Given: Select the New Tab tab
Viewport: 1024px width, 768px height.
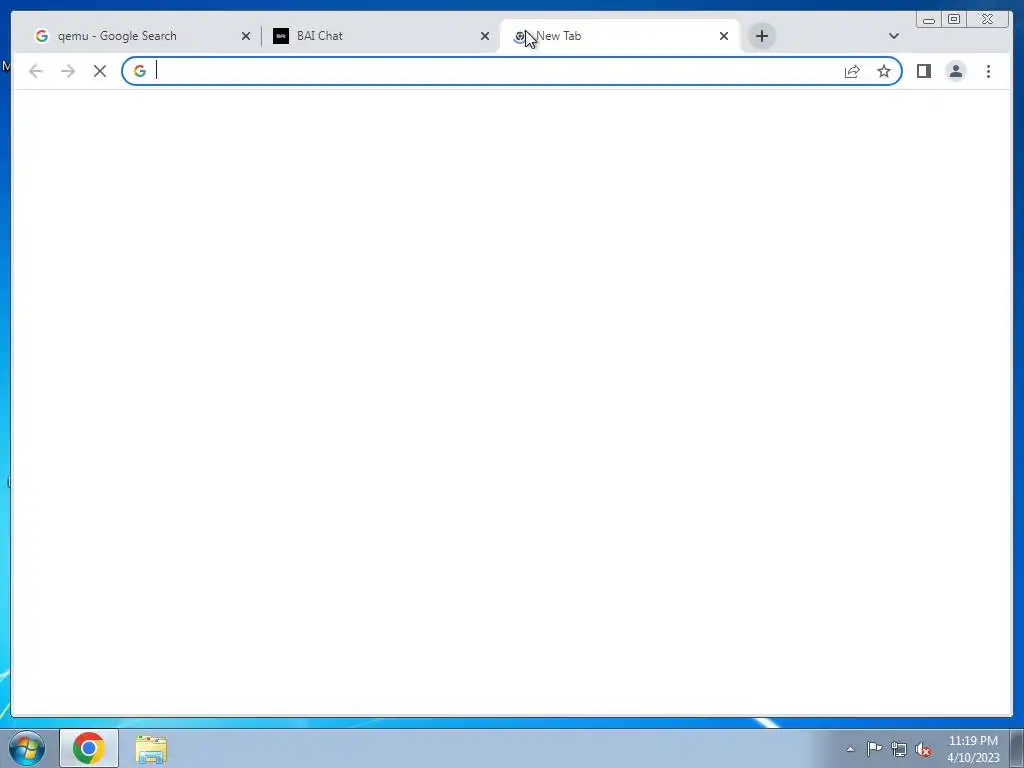Looking at the screenshot, I should click(x=619, y=36).
